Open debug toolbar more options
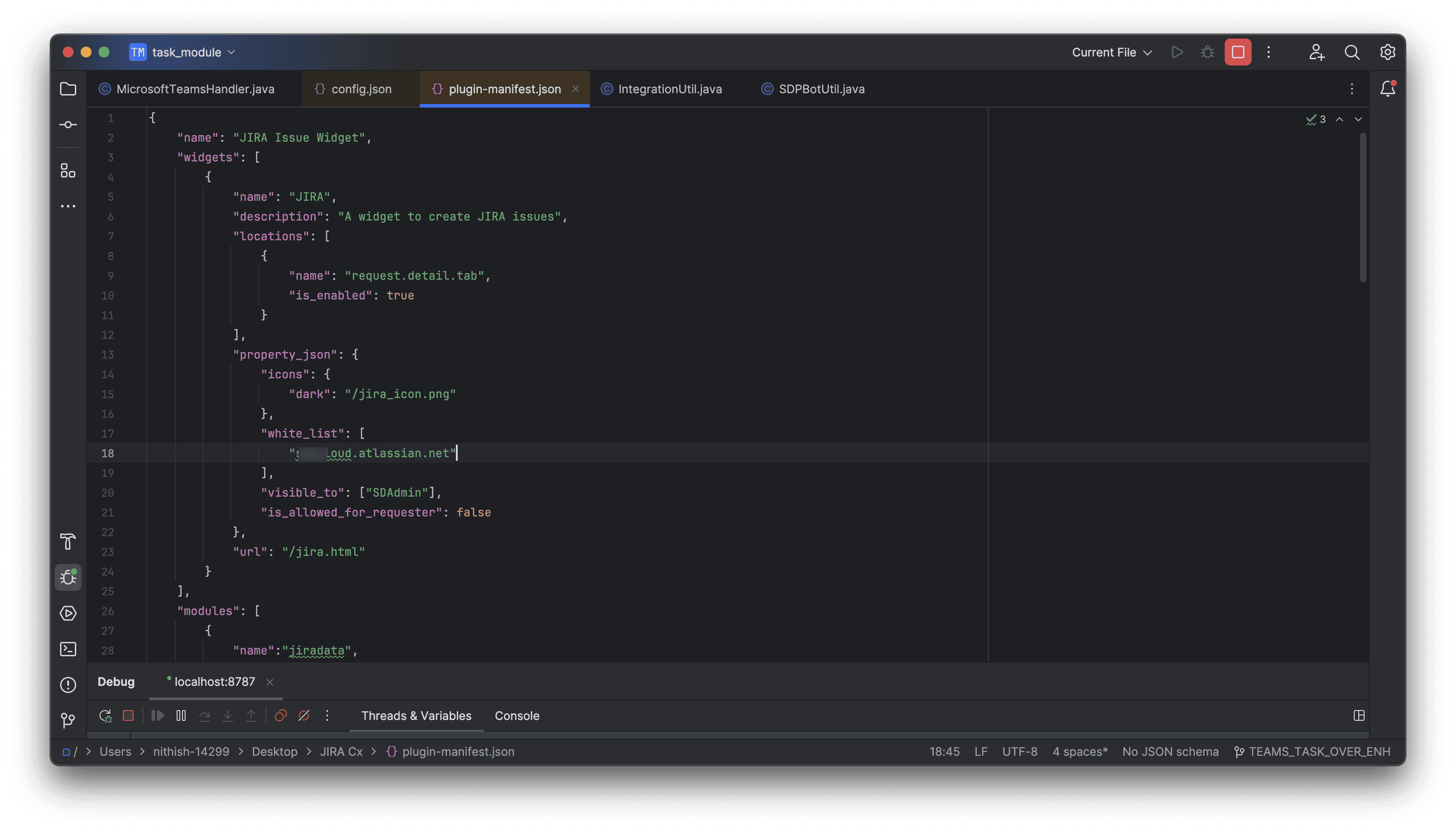The image size is (1456, 832). pos(327,715)
